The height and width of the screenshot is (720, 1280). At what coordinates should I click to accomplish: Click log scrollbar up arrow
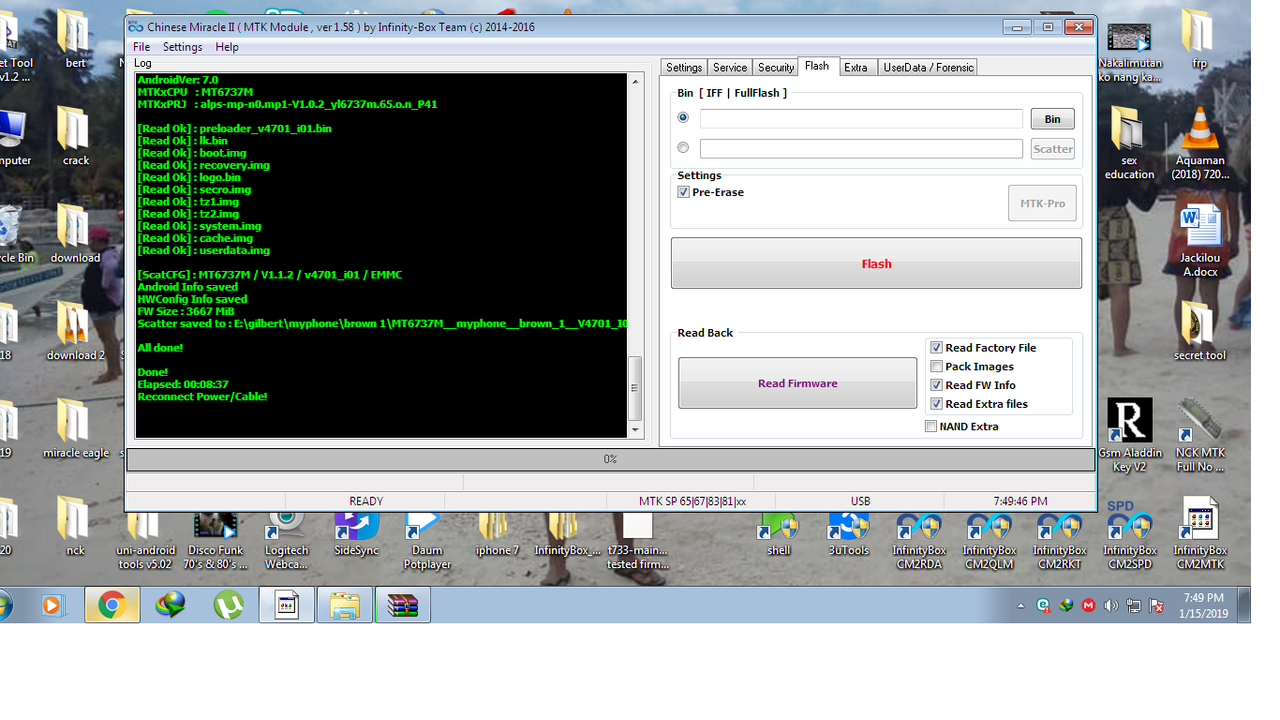(635, 81)
